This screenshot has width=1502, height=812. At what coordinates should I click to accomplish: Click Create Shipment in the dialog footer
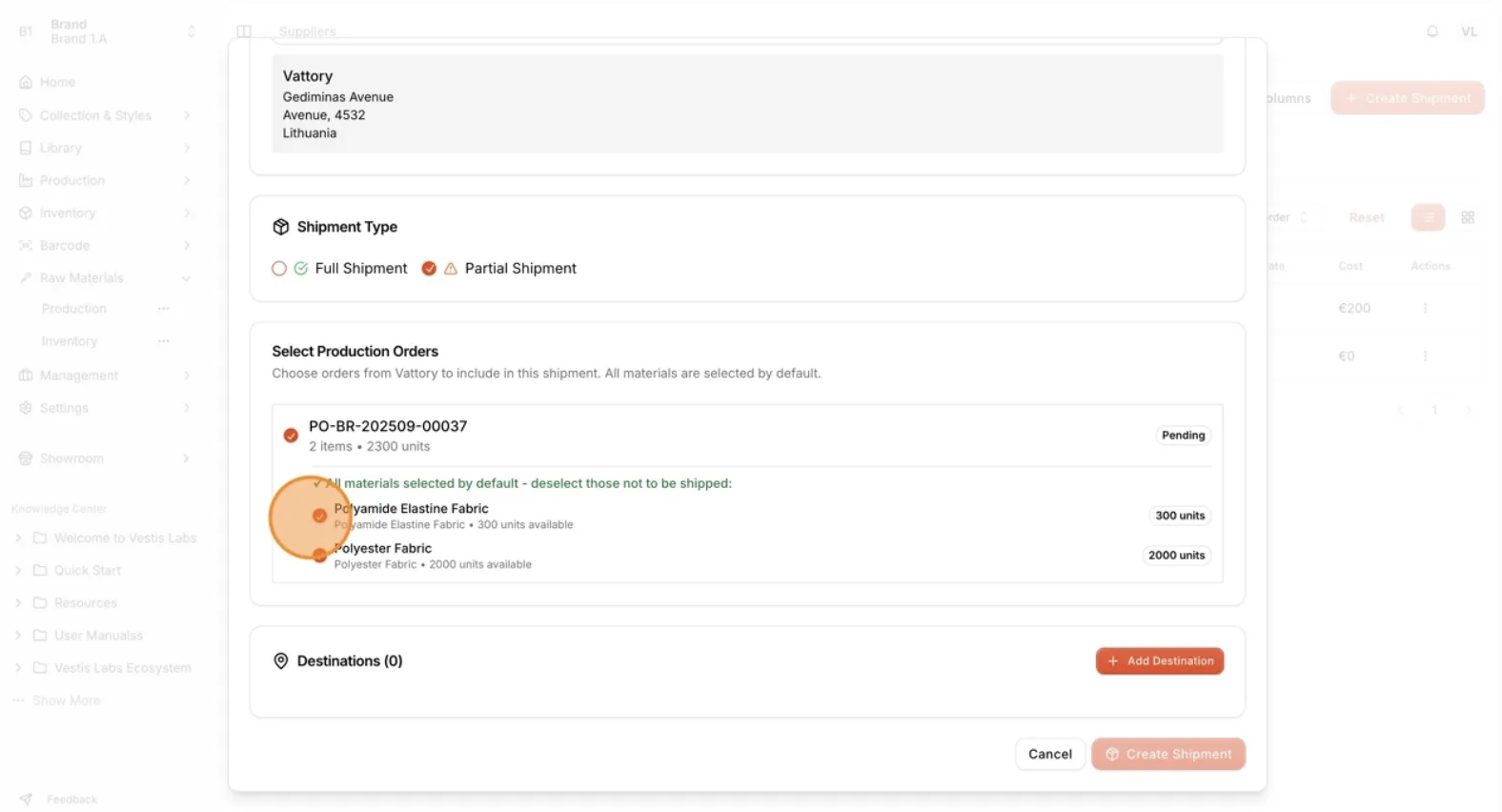coord(1168,754)
